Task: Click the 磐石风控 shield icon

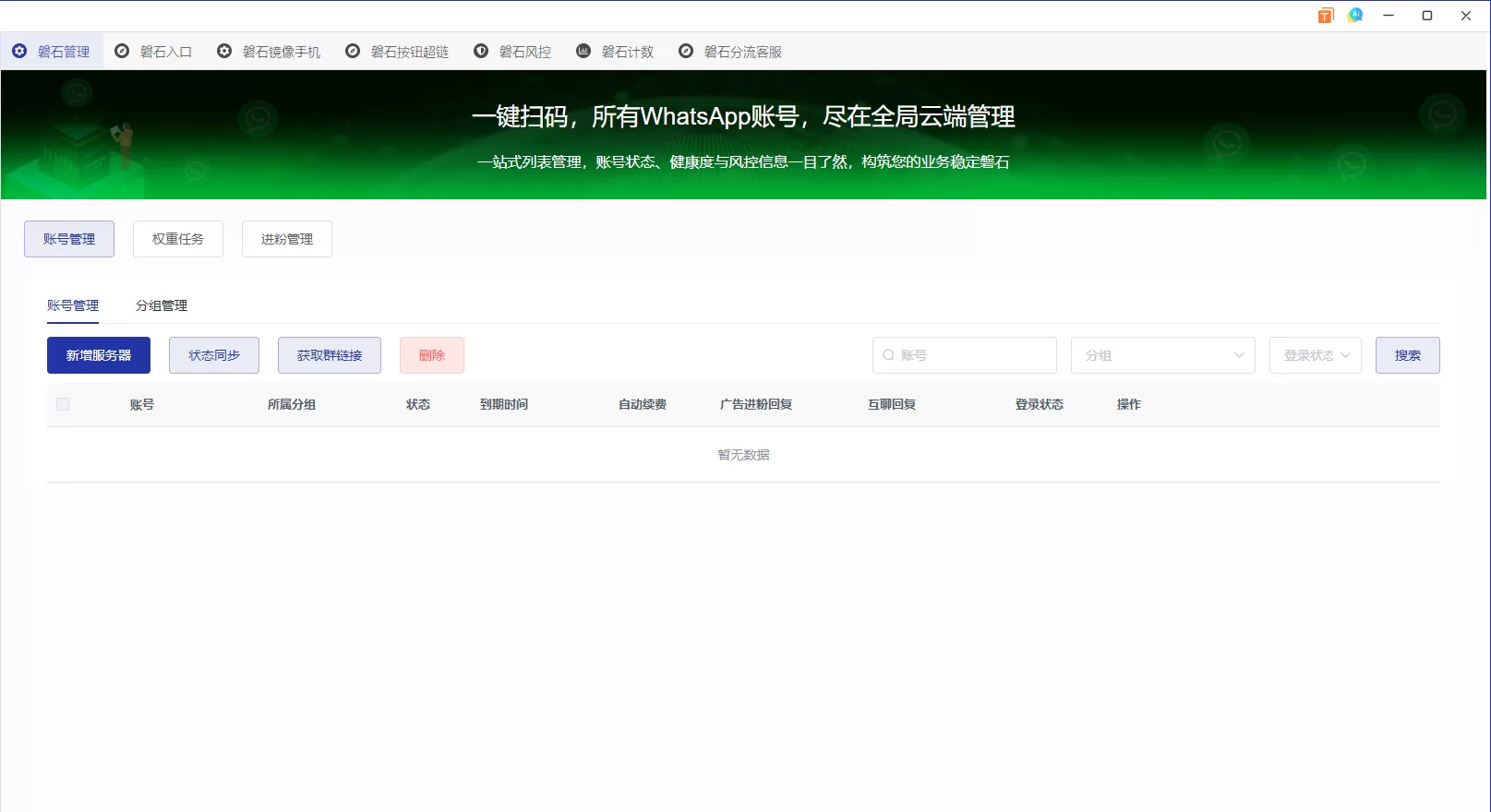Action: (x=481, y=52)
